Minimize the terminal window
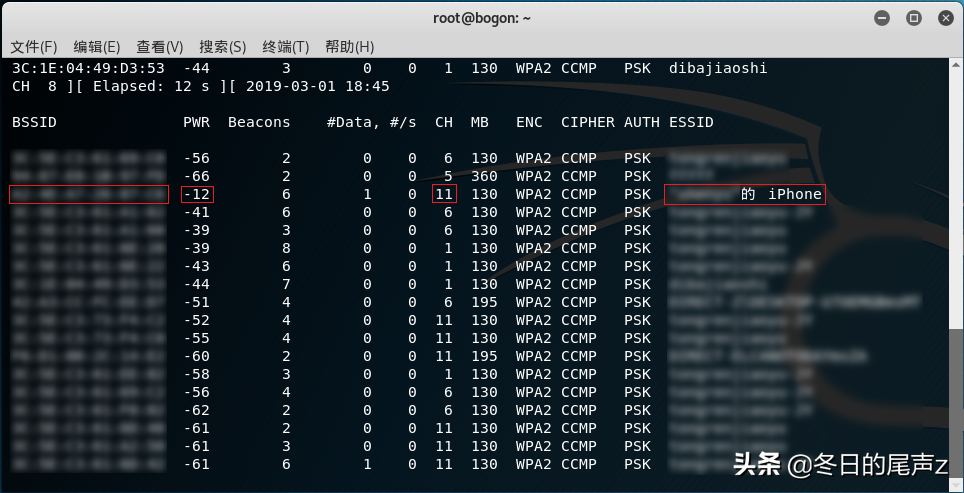This screenshot has height=493, width=964. coord(882,18)
